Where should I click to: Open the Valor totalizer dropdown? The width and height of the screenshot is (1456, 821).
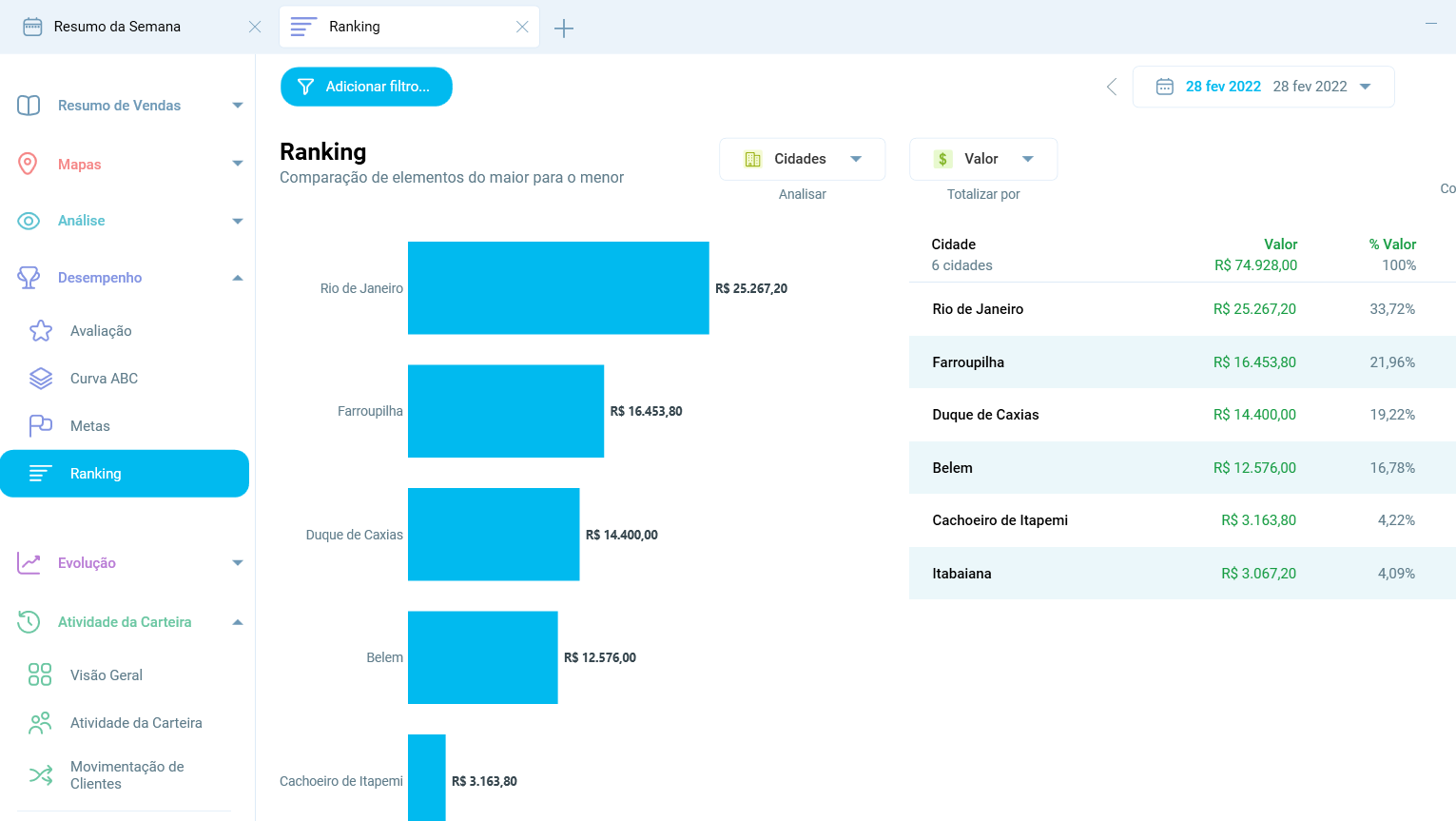tap(983, 159)
